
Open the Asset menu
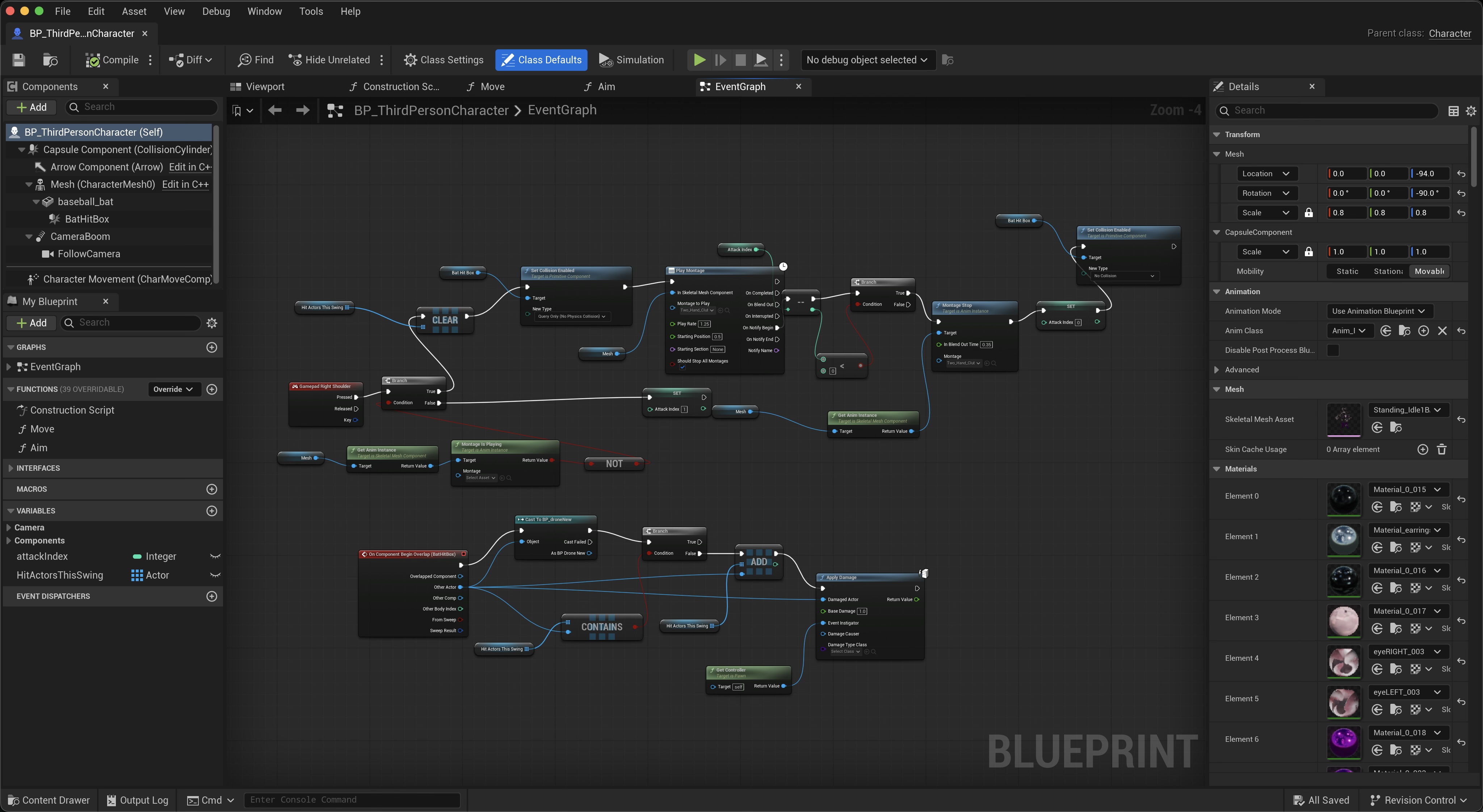tap(134, 12)
